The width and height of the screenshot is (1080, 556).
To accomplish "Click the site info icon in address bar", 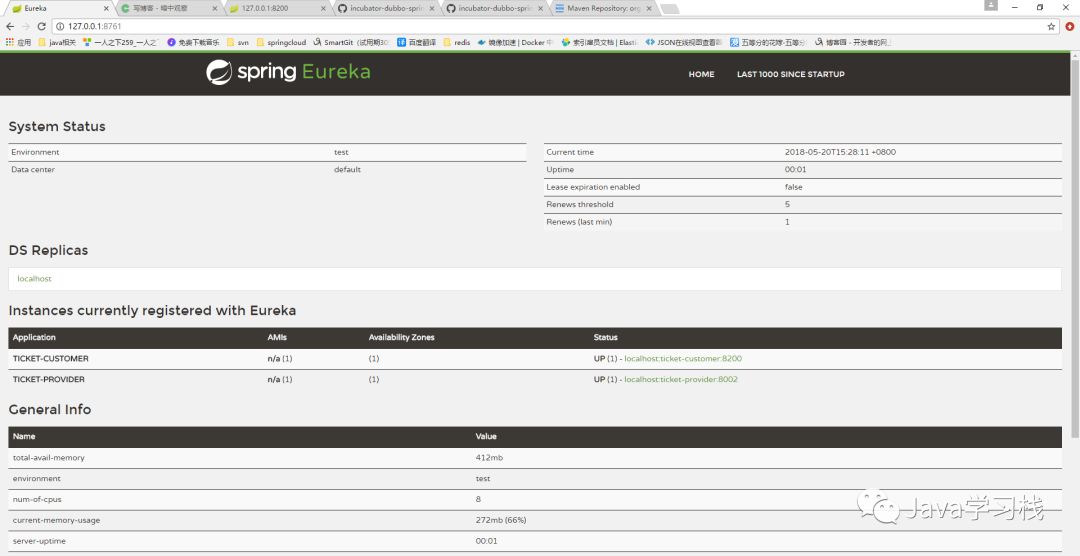I will tap(59, 26).
